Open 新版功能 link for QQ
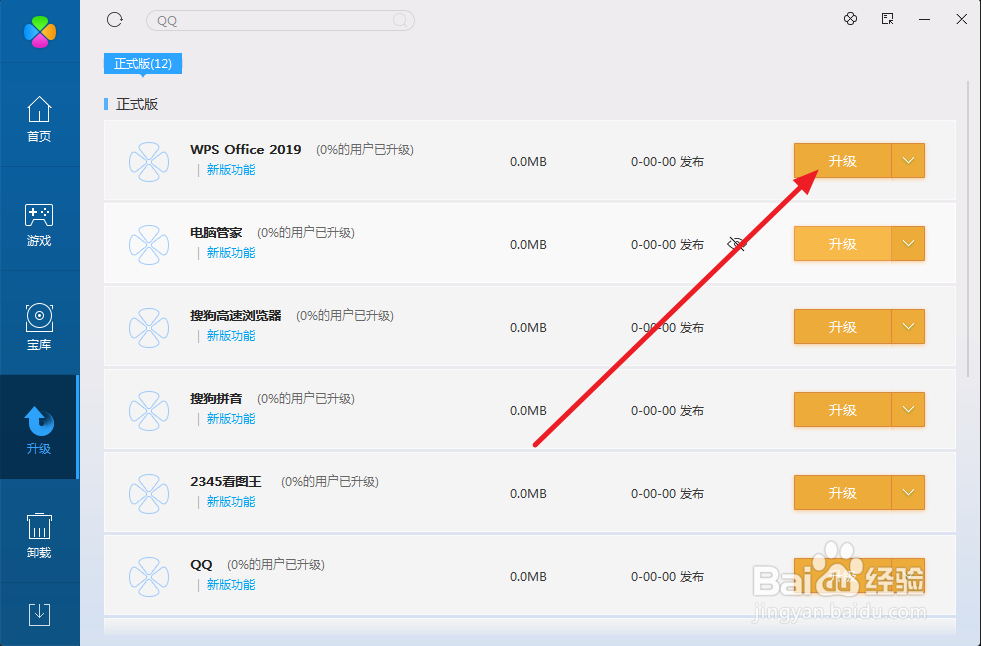Image resolution: width=981 pixels, height=646 pixels. [x=231, y=585]
